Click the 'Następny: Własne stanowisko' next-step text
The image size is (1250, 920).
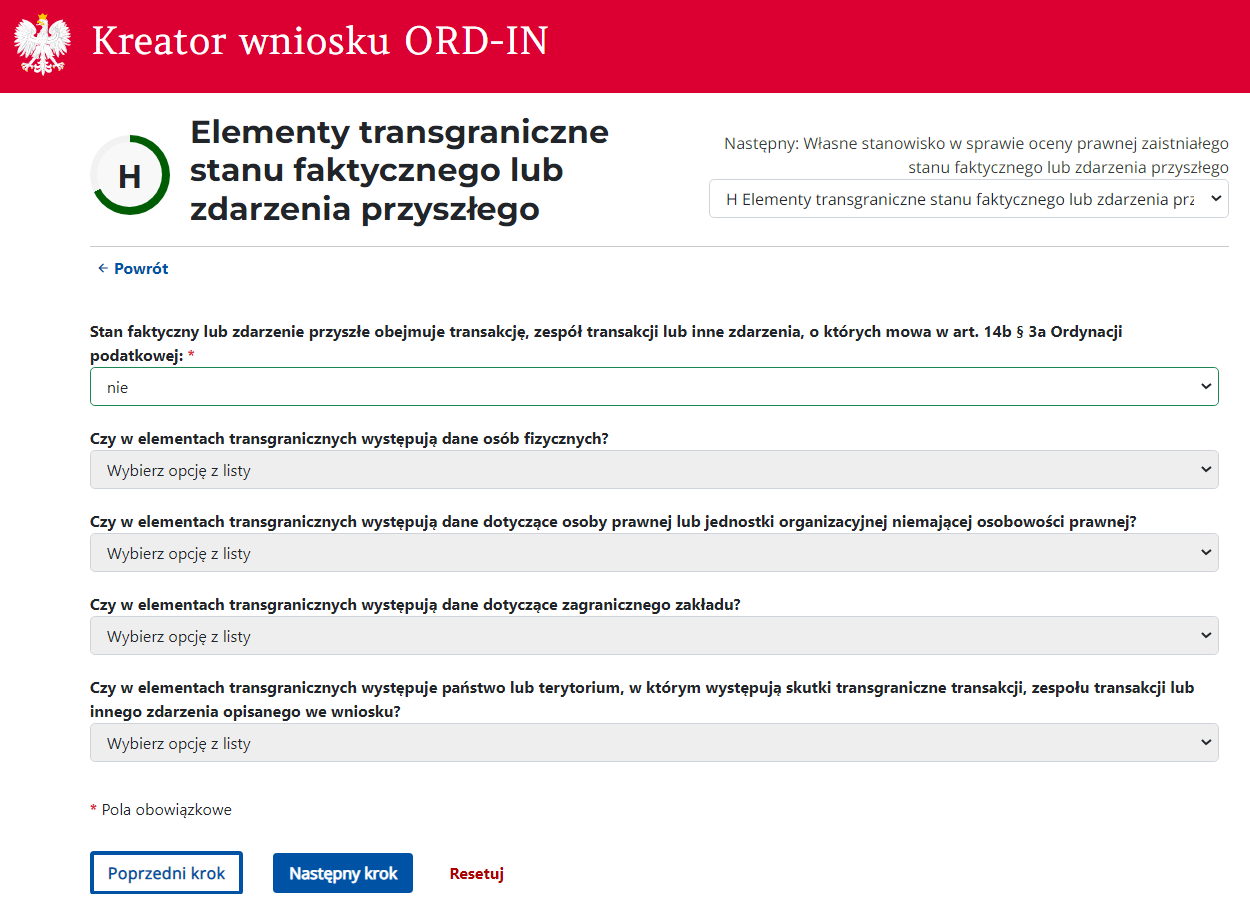click(x=976, y=155)
